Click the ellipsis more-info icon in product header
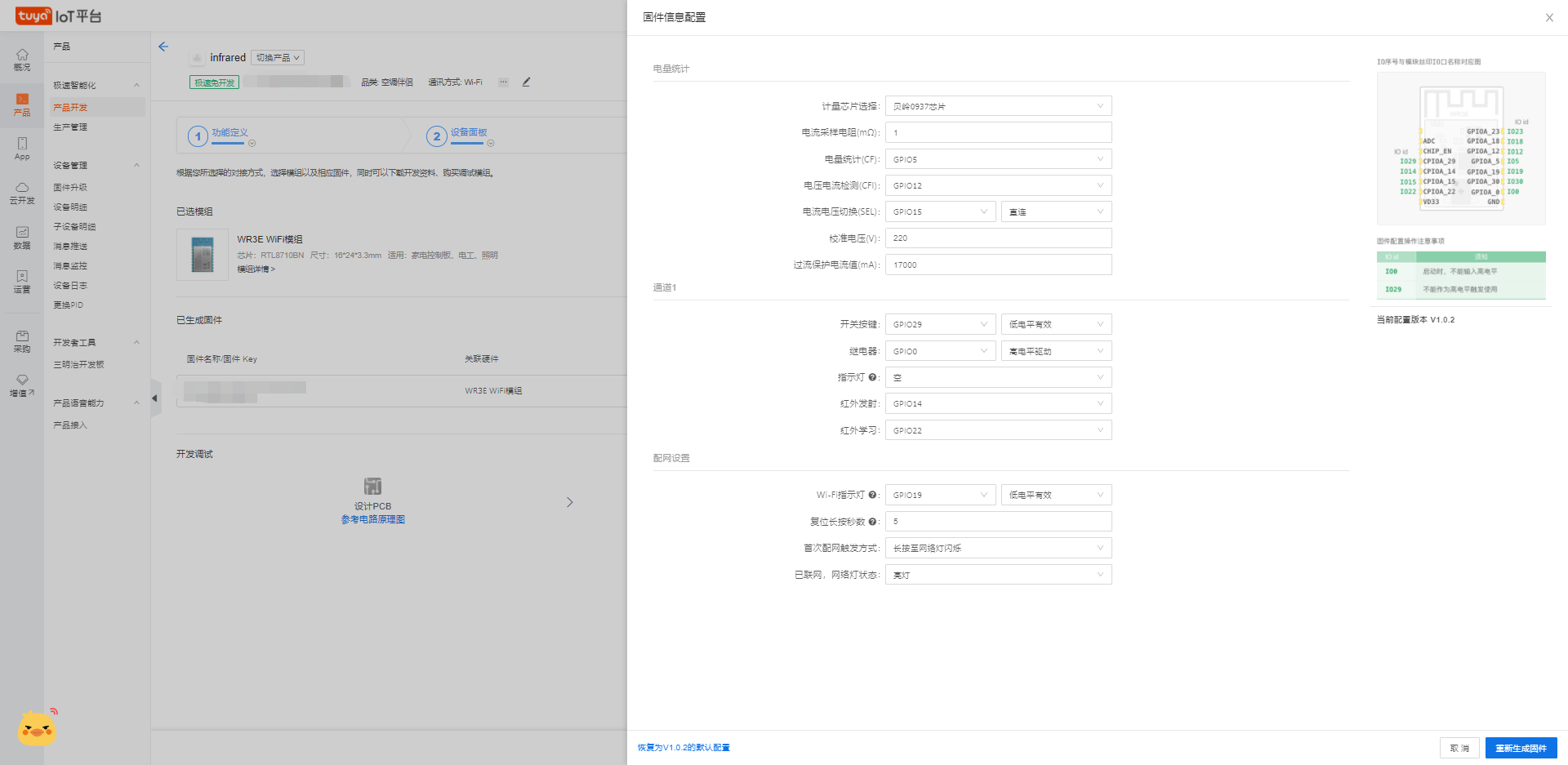This screenshot has width=1568, height=765. click(503, 82)
